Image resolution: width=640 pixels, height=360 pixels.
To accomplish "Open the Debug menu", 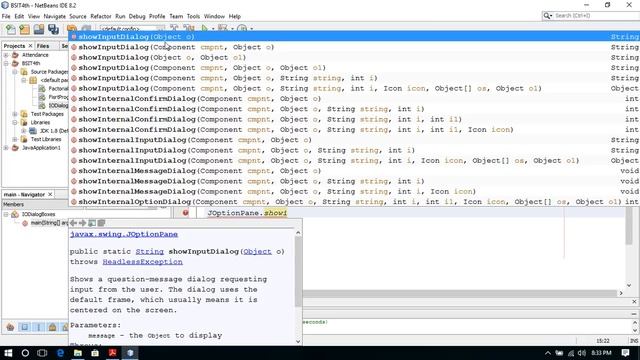I will [x=137, y=16].
